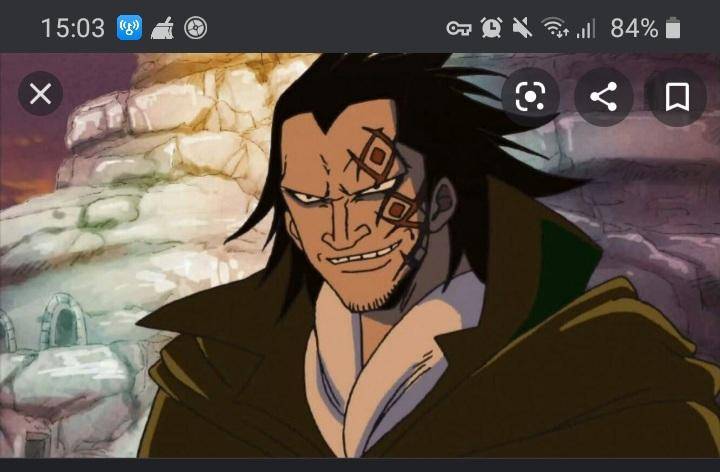The height and width of the screenshot is (472, 720).
Task: Tap the battery icon in status bar
Action: coord(673,28)
